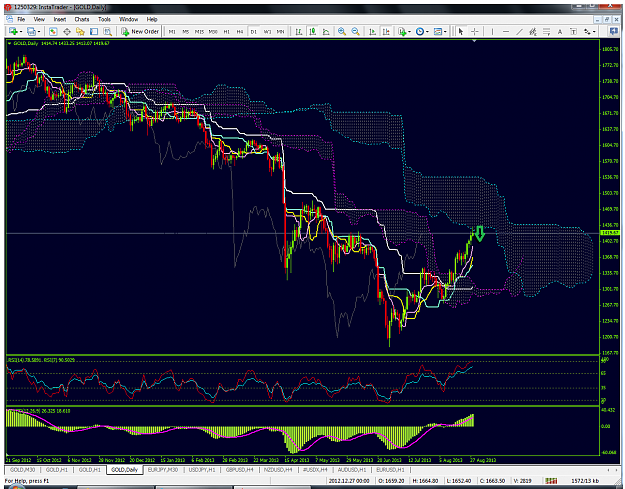
Task: Select the Text Label tool
Action: (x=573, y=31)
